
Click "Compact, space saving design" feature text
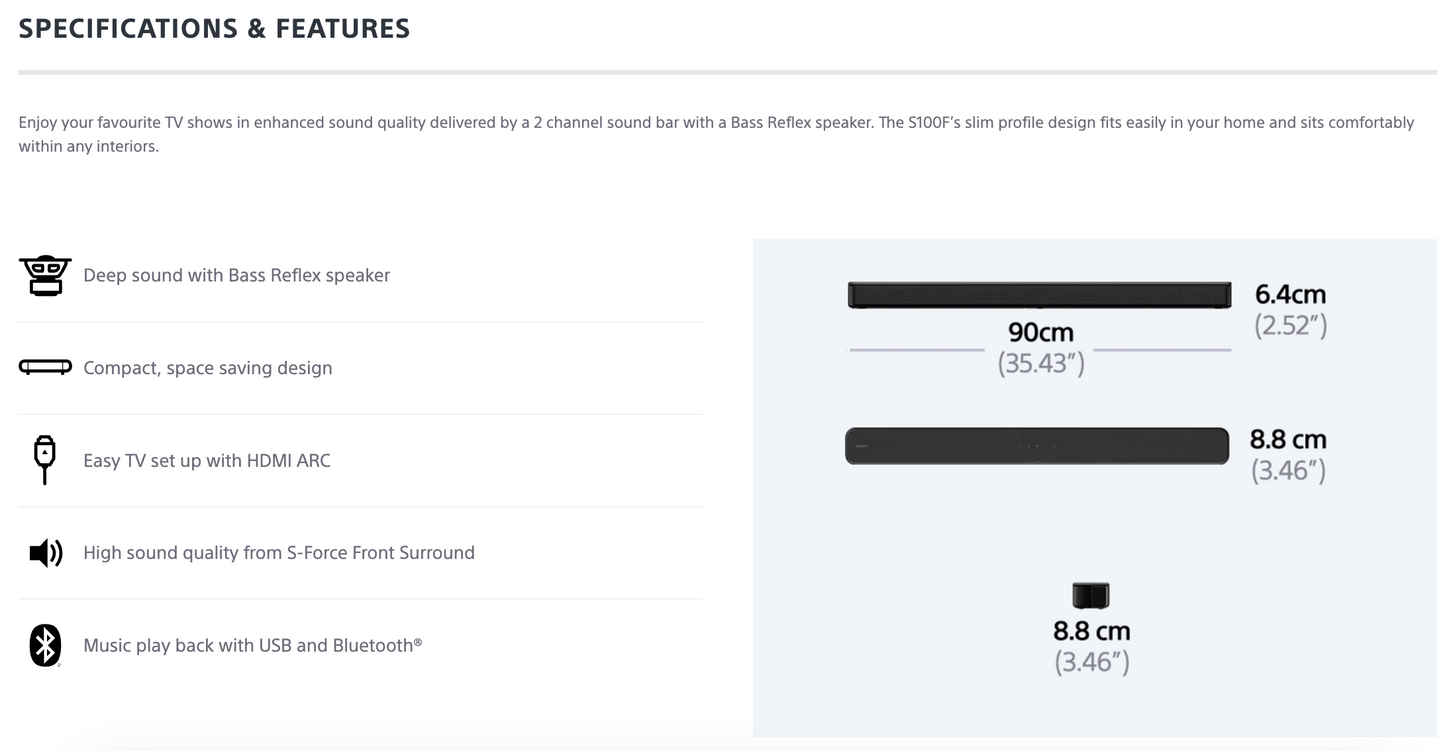coord(208,368)
